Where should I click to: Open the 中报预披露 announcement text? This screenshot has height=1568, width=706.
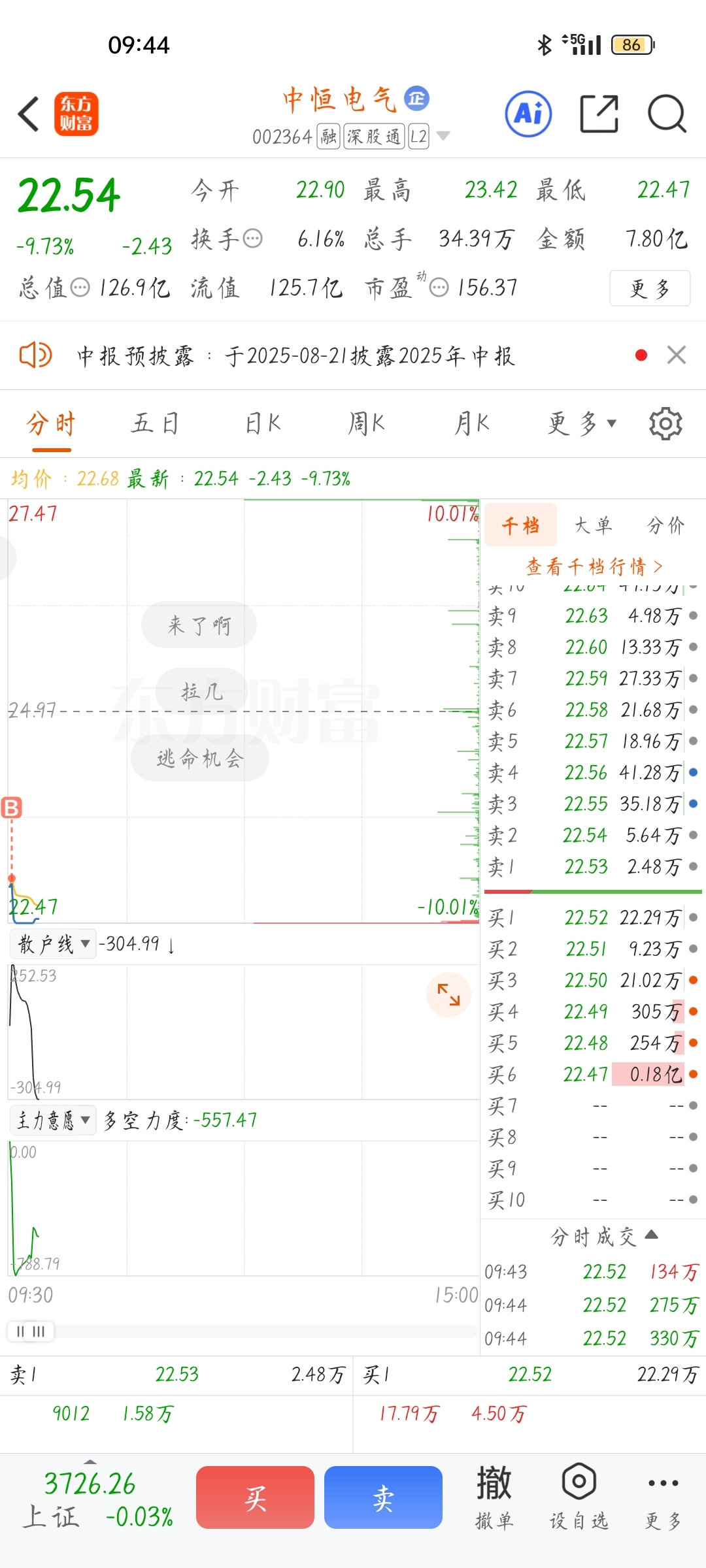click(295, 355)
